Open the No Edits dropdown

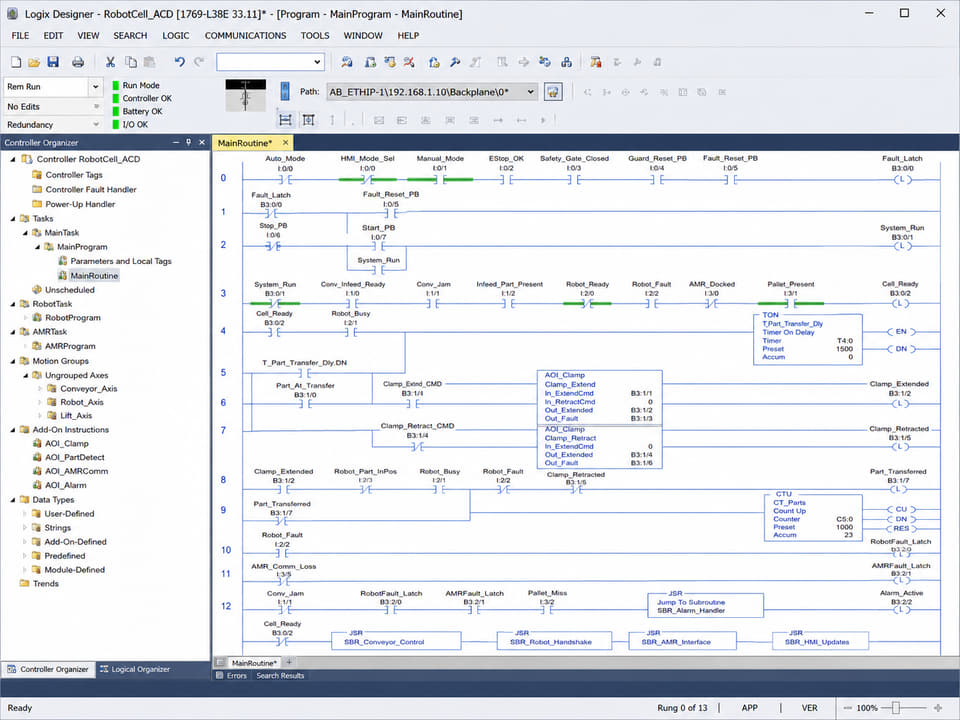(x=96, y=107)
